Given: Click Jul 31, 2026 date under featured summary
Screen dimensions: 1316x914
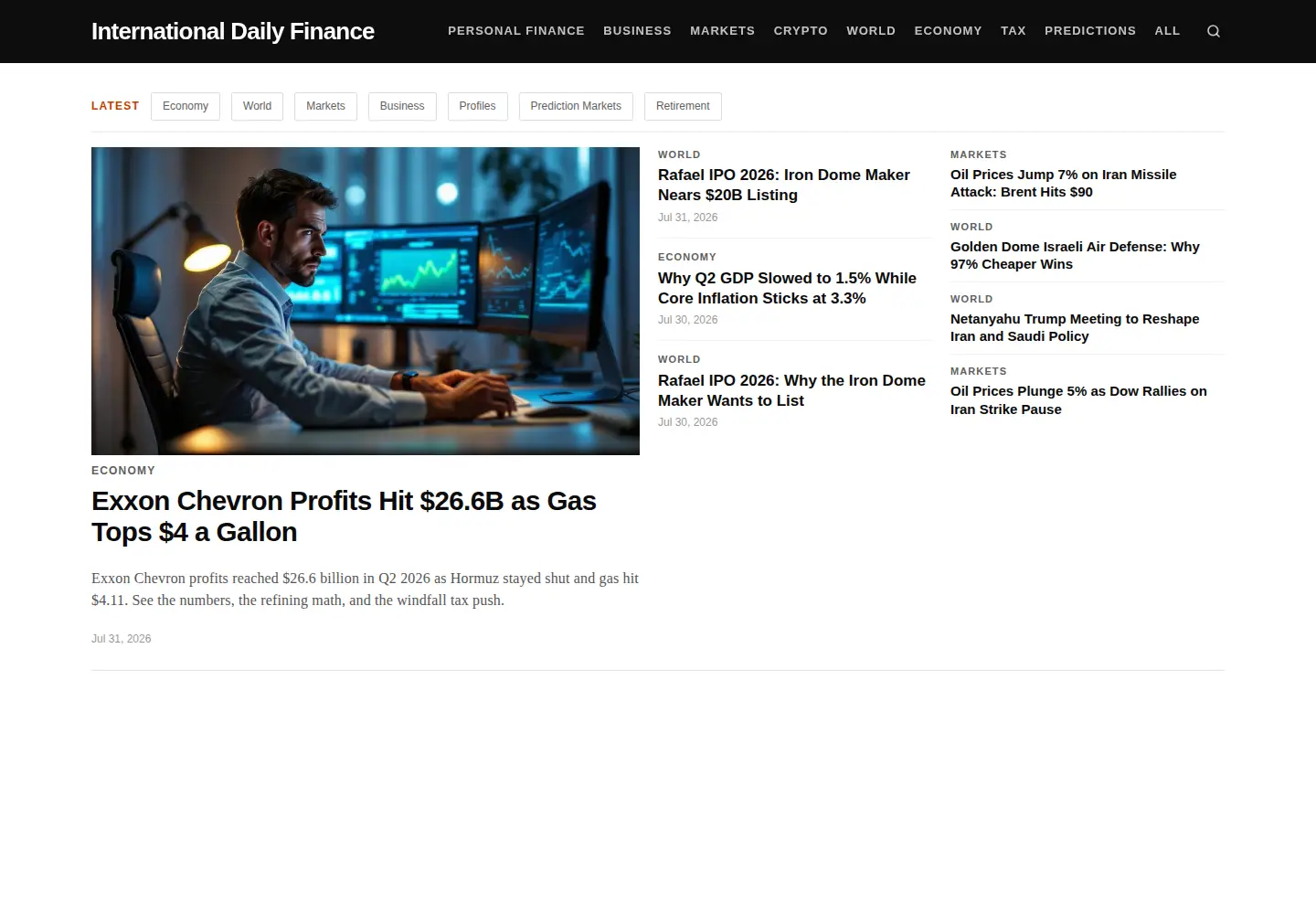Looking at the screenshot, I should (122, 639).
